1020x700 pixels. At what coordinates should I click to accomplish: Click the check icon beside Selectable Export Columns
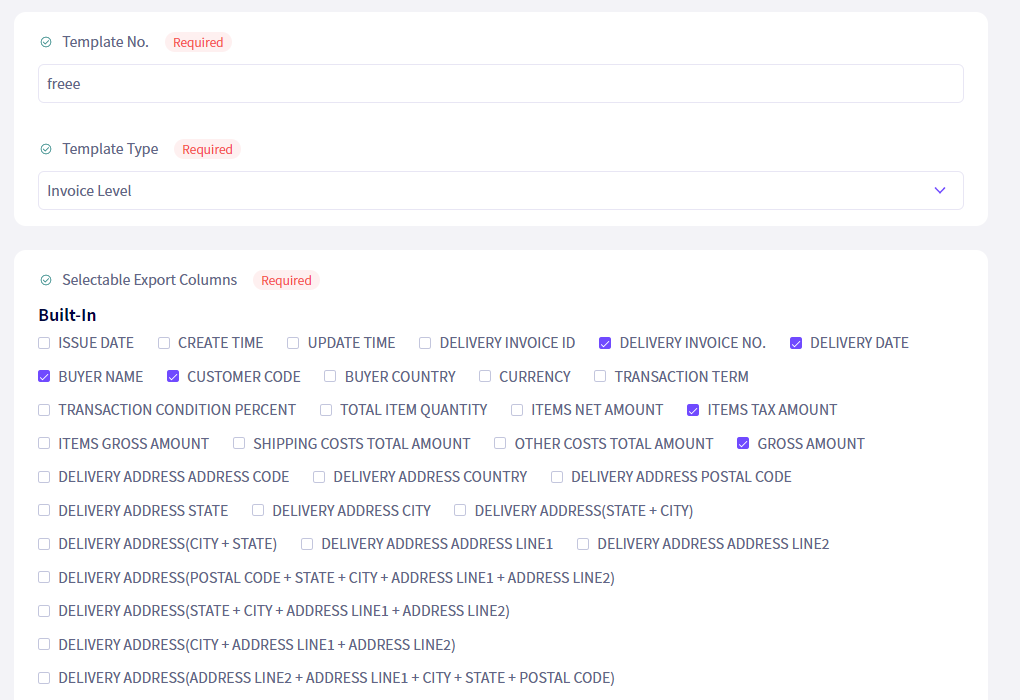tap(46, 280)
